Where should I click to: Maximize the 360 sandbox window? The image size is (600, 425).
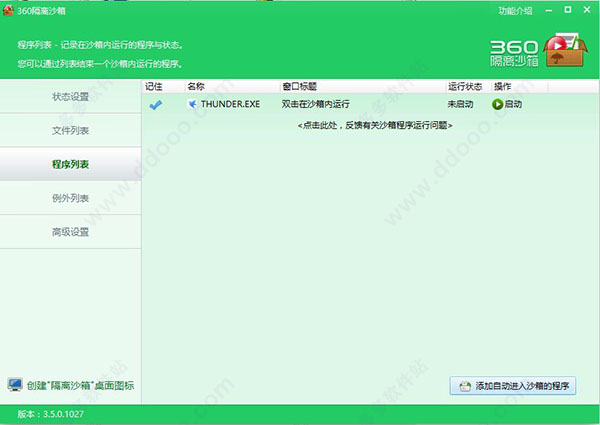pyautogui.click(x=568, y=10)
